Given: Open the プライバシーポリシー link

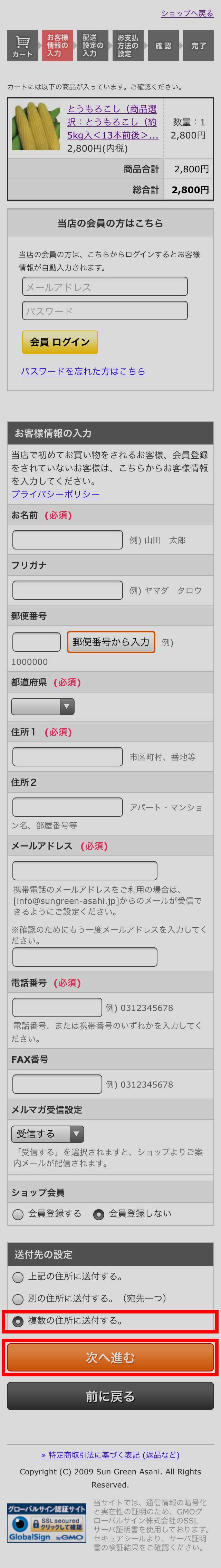Looking at the screenshot, I should (x=55, y=494).
